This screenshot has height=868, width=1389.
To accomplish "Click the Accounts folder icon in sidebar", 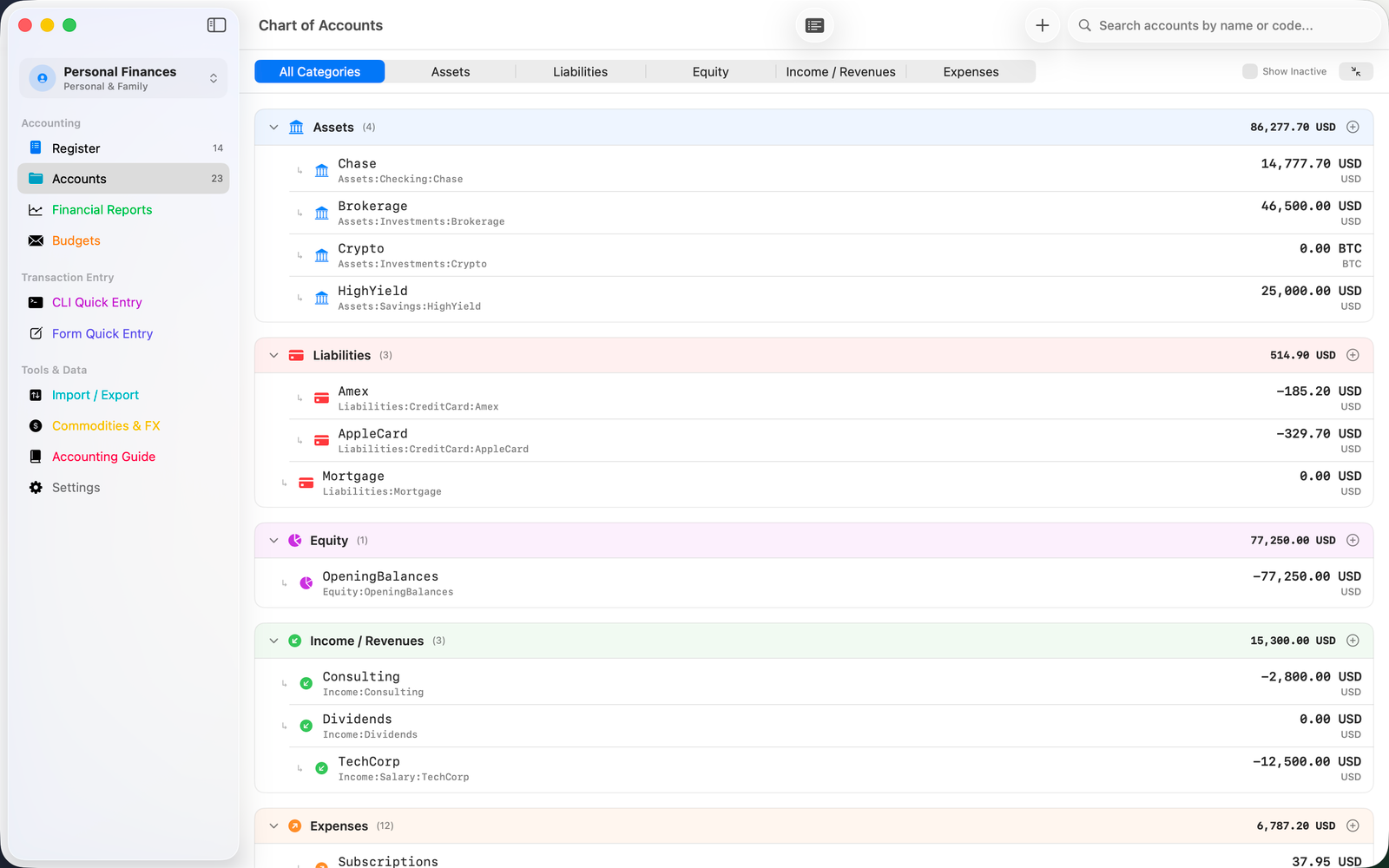I will [x=36, y=178].
